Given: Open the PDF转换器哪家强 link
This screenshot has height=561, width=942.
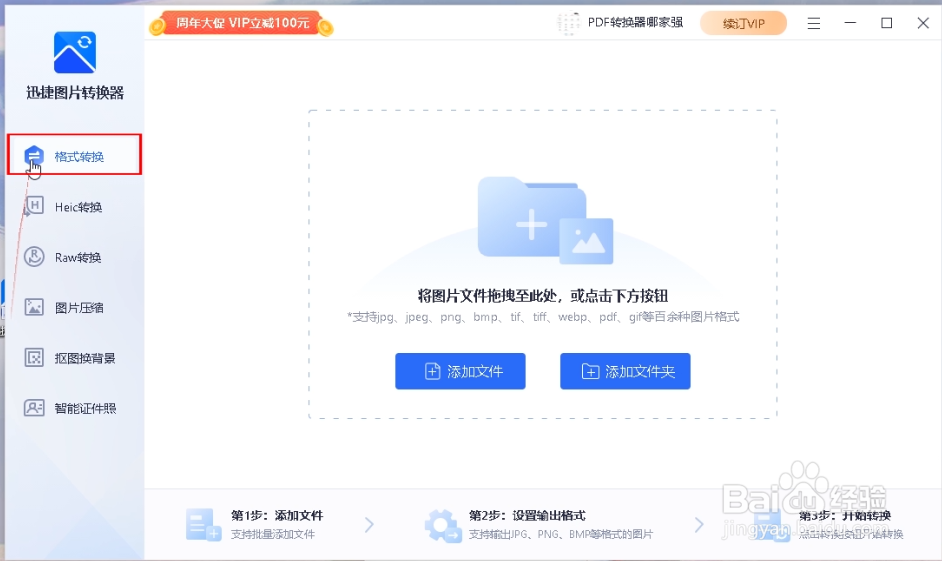Looking at the screenshot, I should (635, 23).
